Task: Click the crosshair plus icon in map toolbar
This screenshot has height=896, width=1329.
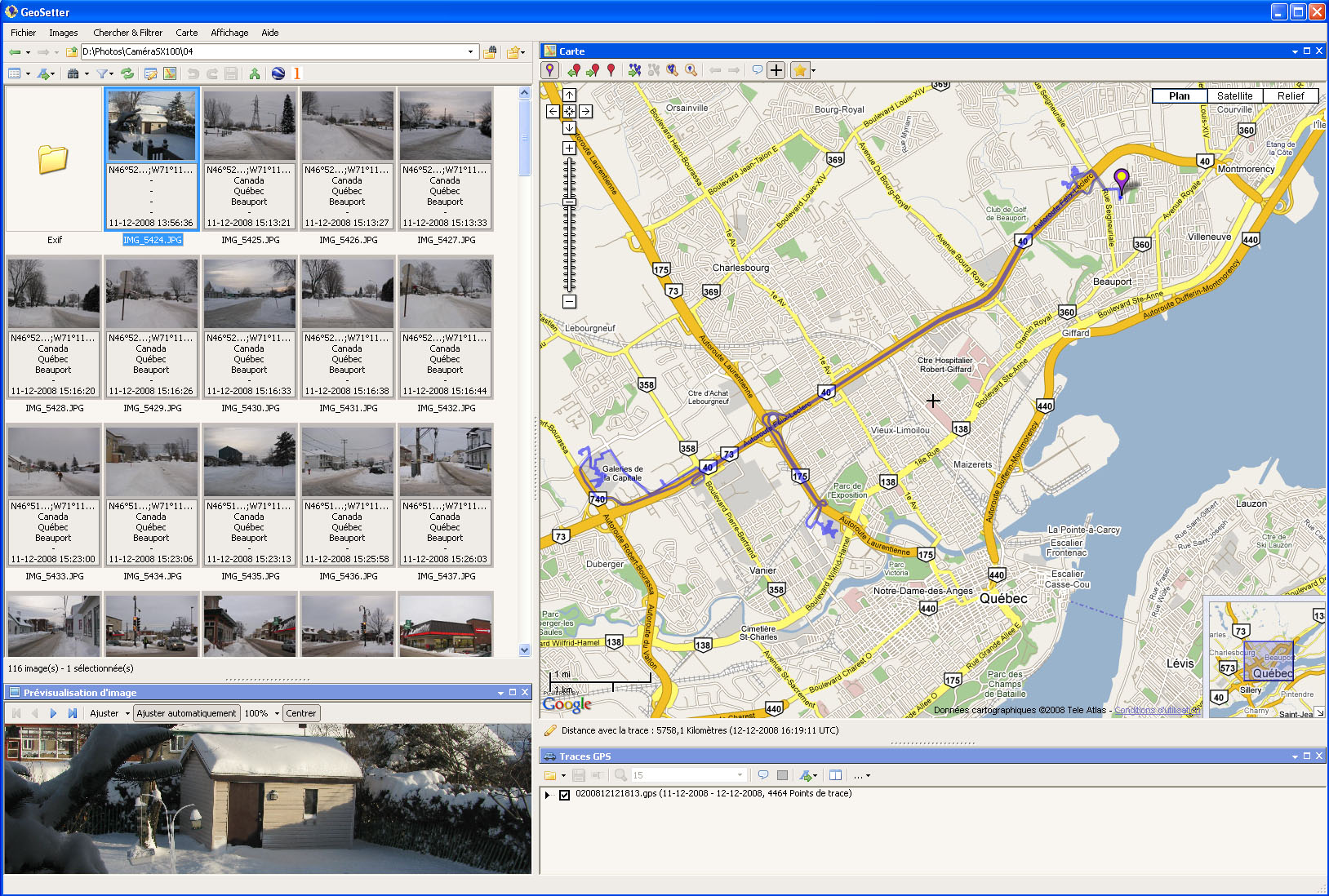Action: click(776, 70)
